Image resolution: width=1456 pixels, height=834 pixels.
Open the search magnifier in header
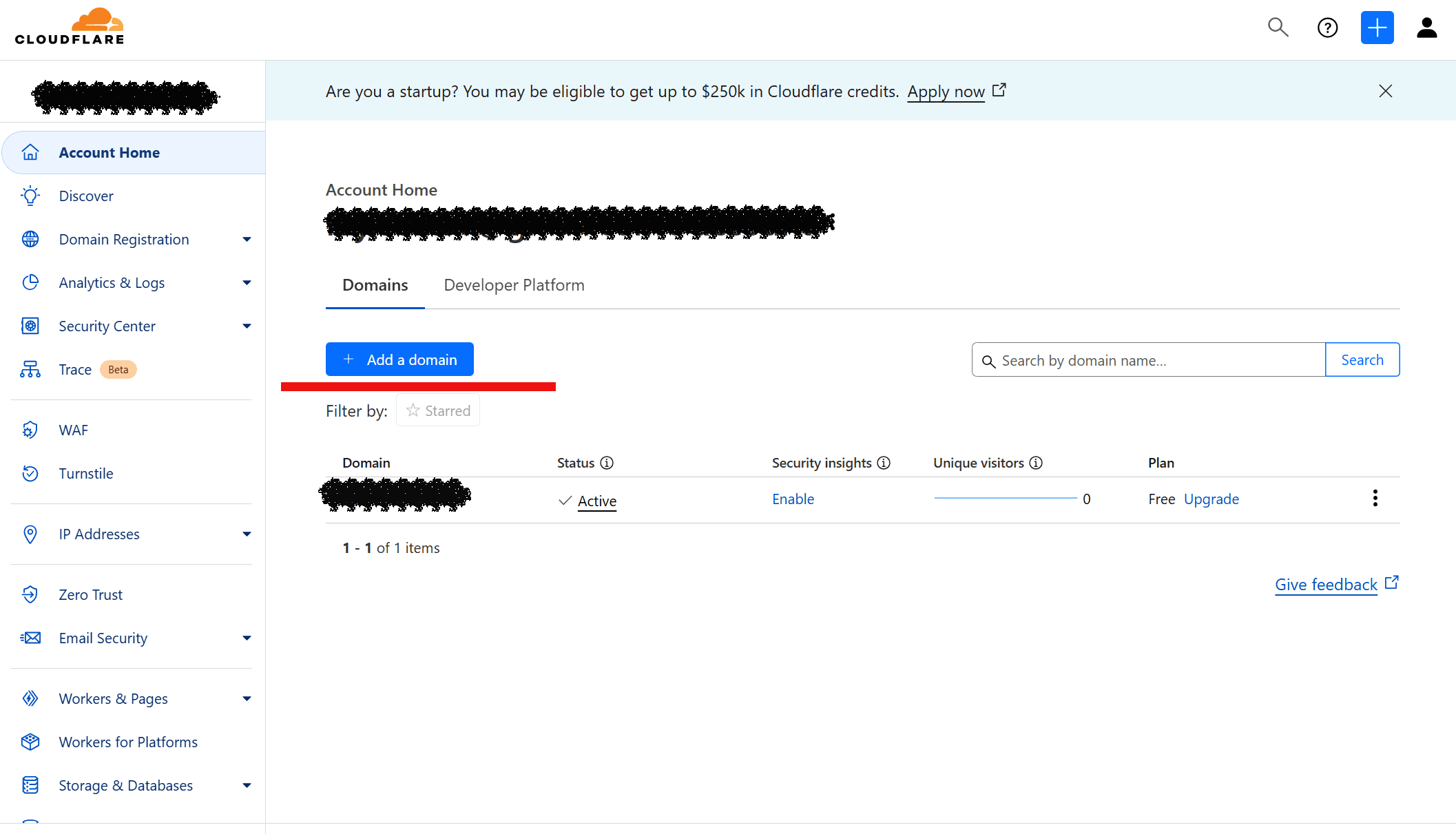(x=1278, y=28)
